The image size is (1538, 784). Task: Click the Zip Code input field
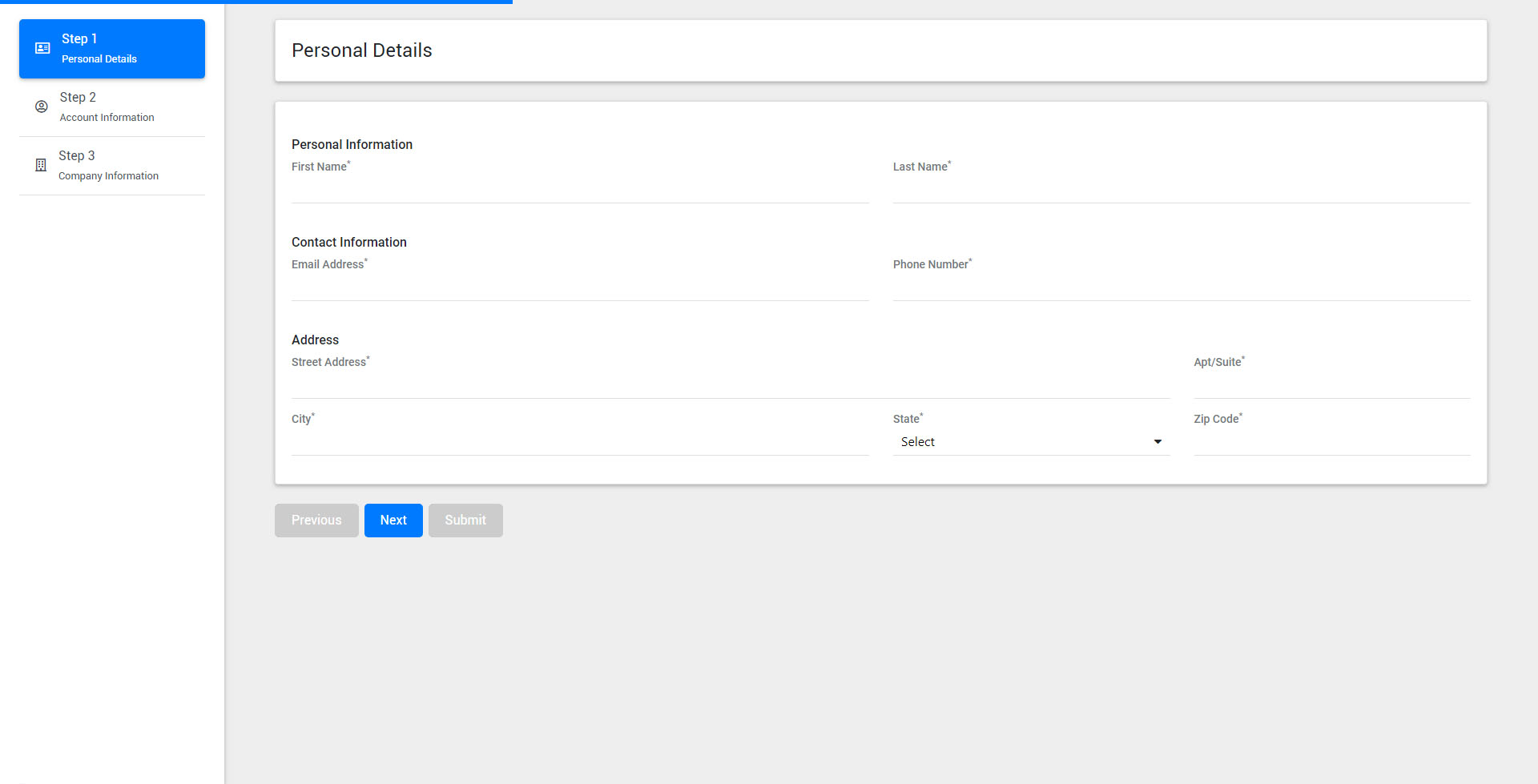1332,442
